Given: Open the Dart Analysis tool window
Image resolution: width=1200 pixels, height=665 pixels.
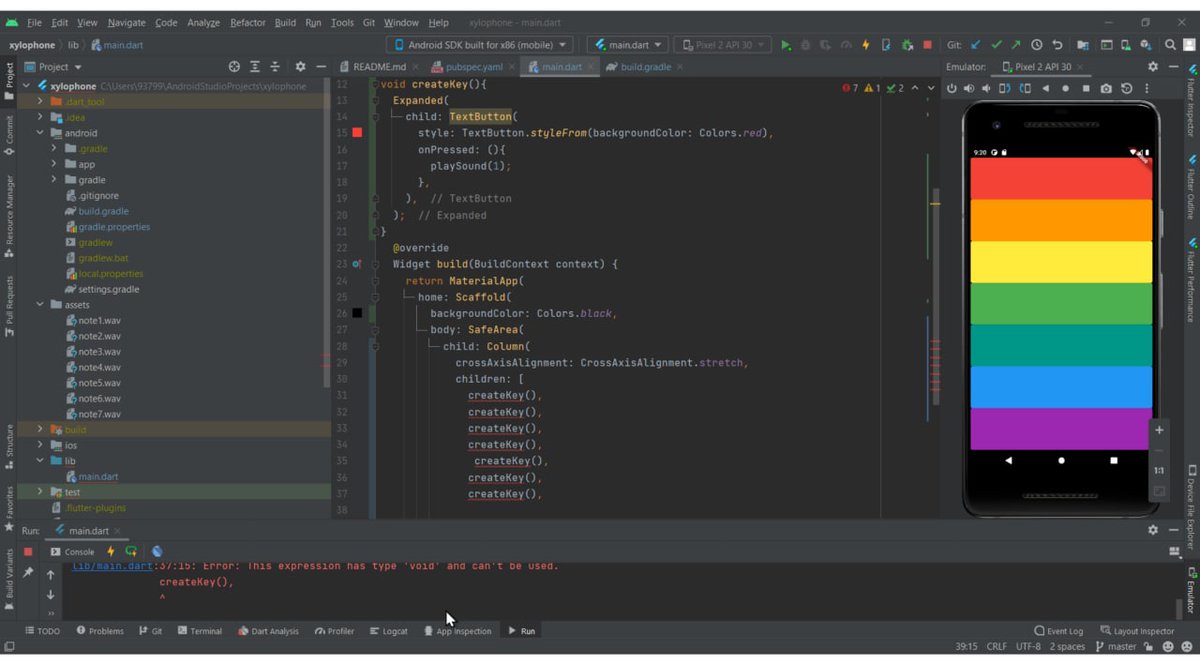Looking at the screenshot, I should pos(268,631).
